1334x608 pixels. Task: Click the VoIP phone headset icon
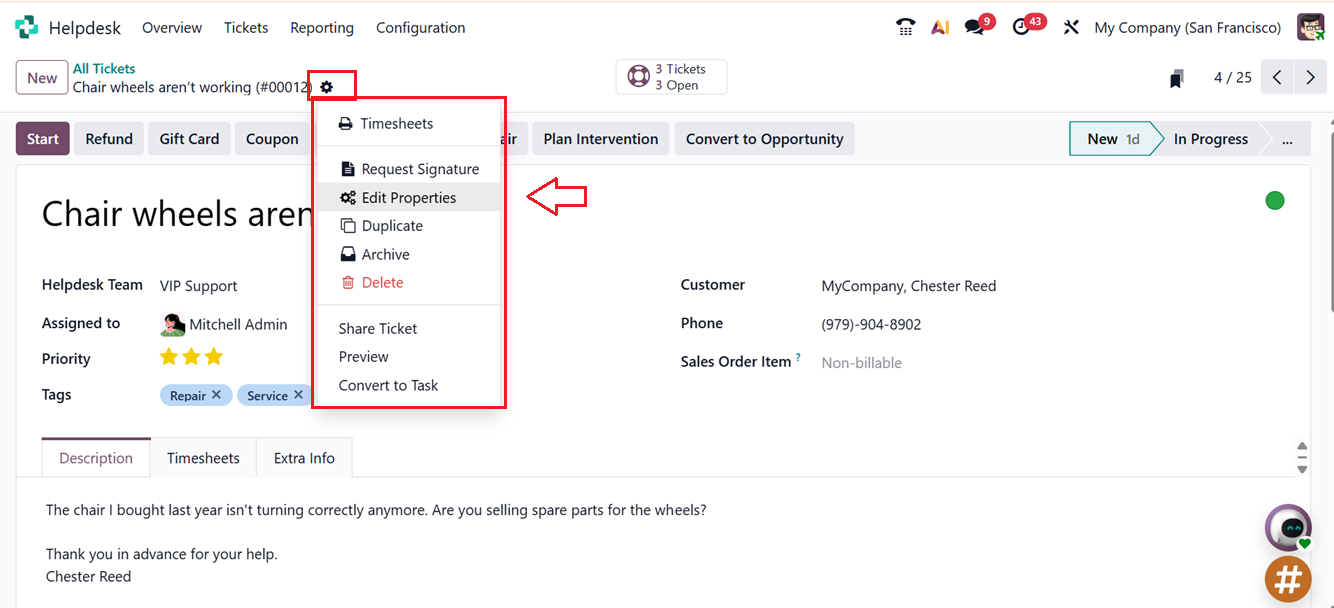[905, 27]
